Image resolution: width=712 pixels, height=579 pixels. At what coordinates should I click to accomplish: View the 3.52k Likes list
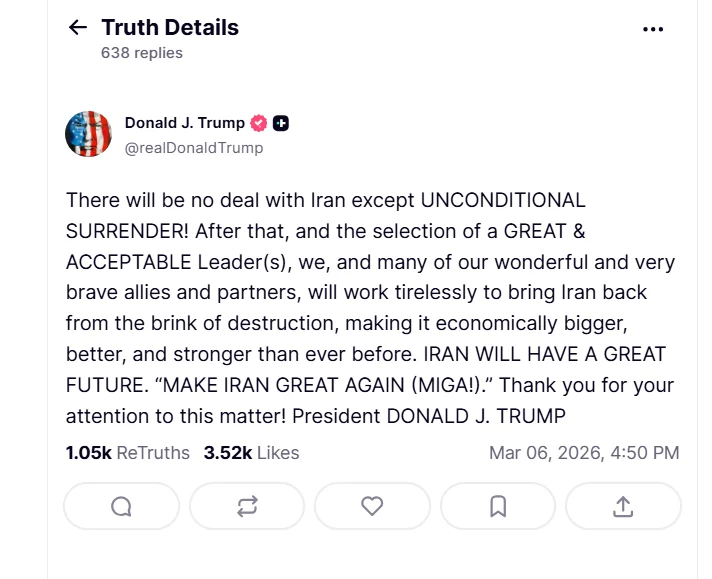tap(251, 453)
